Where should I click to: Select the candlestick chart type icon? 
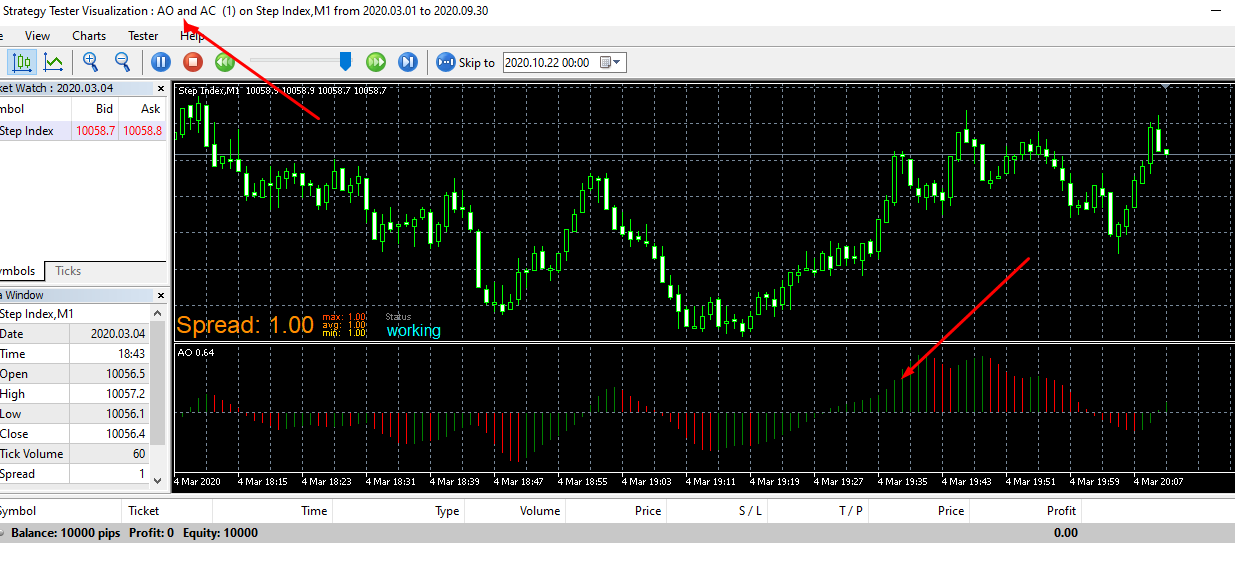(x=22, y=62)
